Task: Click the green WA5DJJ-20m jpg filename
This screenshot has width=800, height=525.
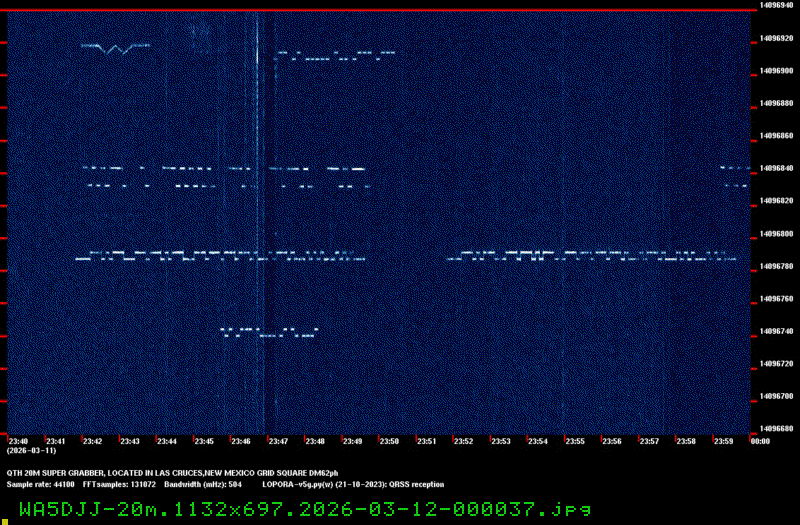Action: coord(305,509)
